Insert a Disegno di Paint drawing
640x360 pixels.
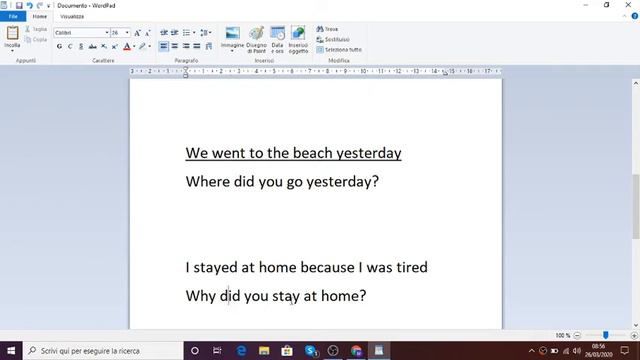point(256,39)
